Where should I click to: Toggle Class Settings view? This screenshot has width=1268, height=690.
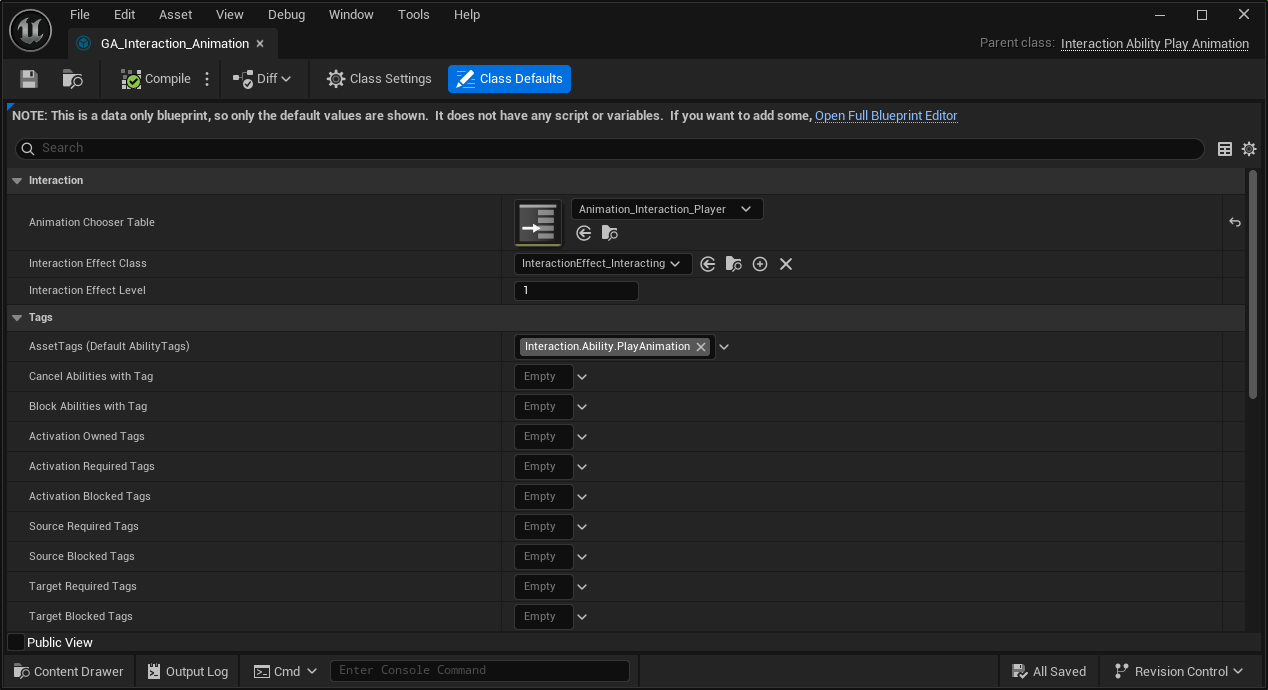point(378,78)
